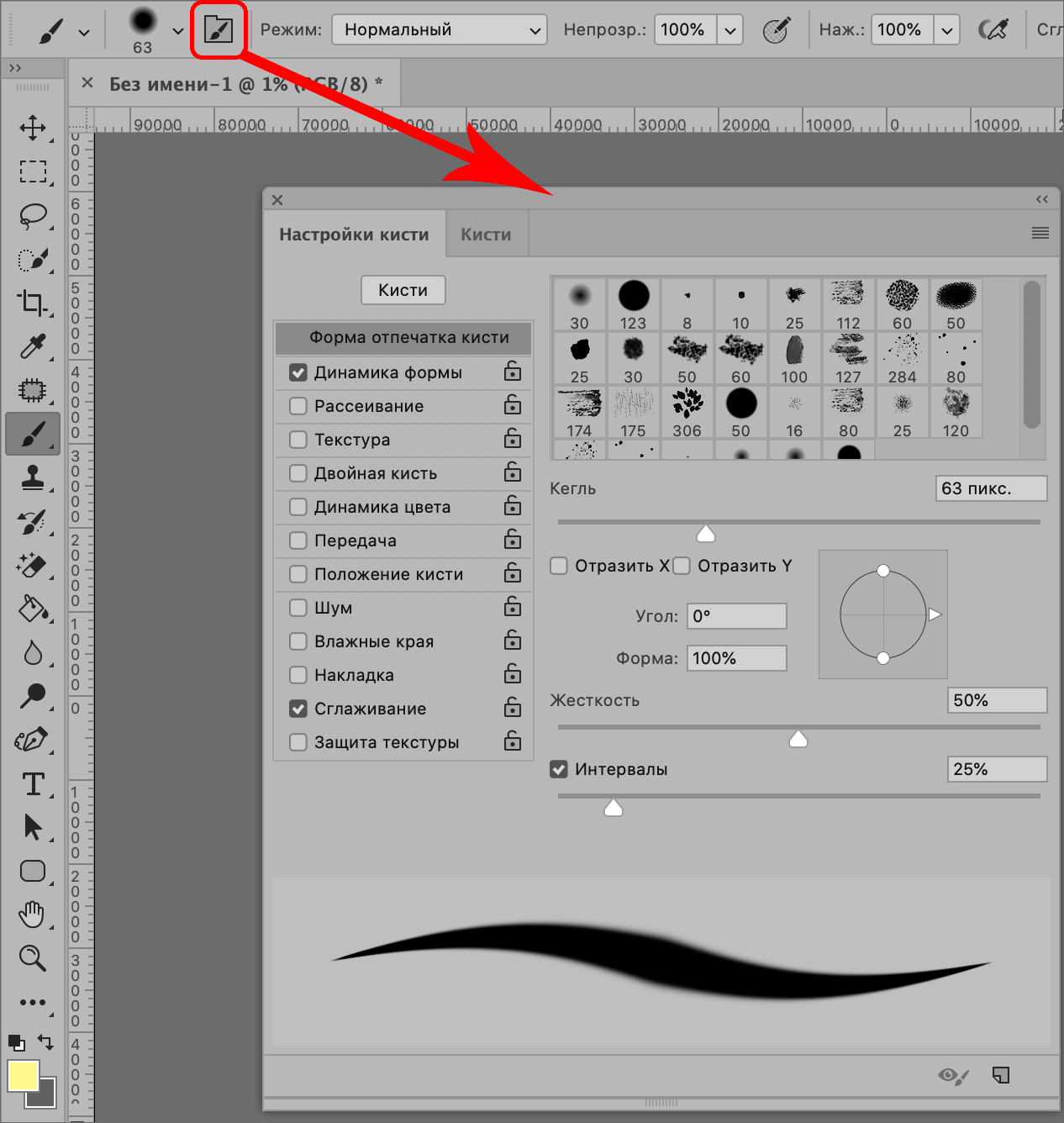The height and width of the screenshot is (1123, 1064).
Task: Expand the Непрозр. opacity dropdown arrow
Action: point(730,30)
